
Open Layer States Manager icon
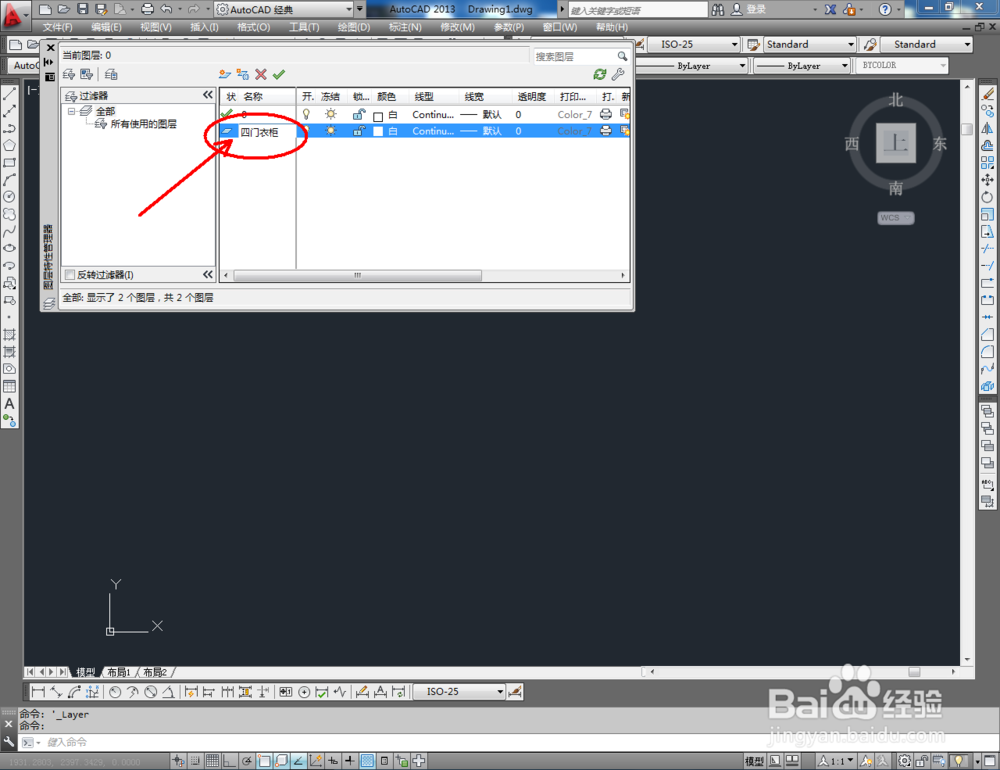pos(111,75)
